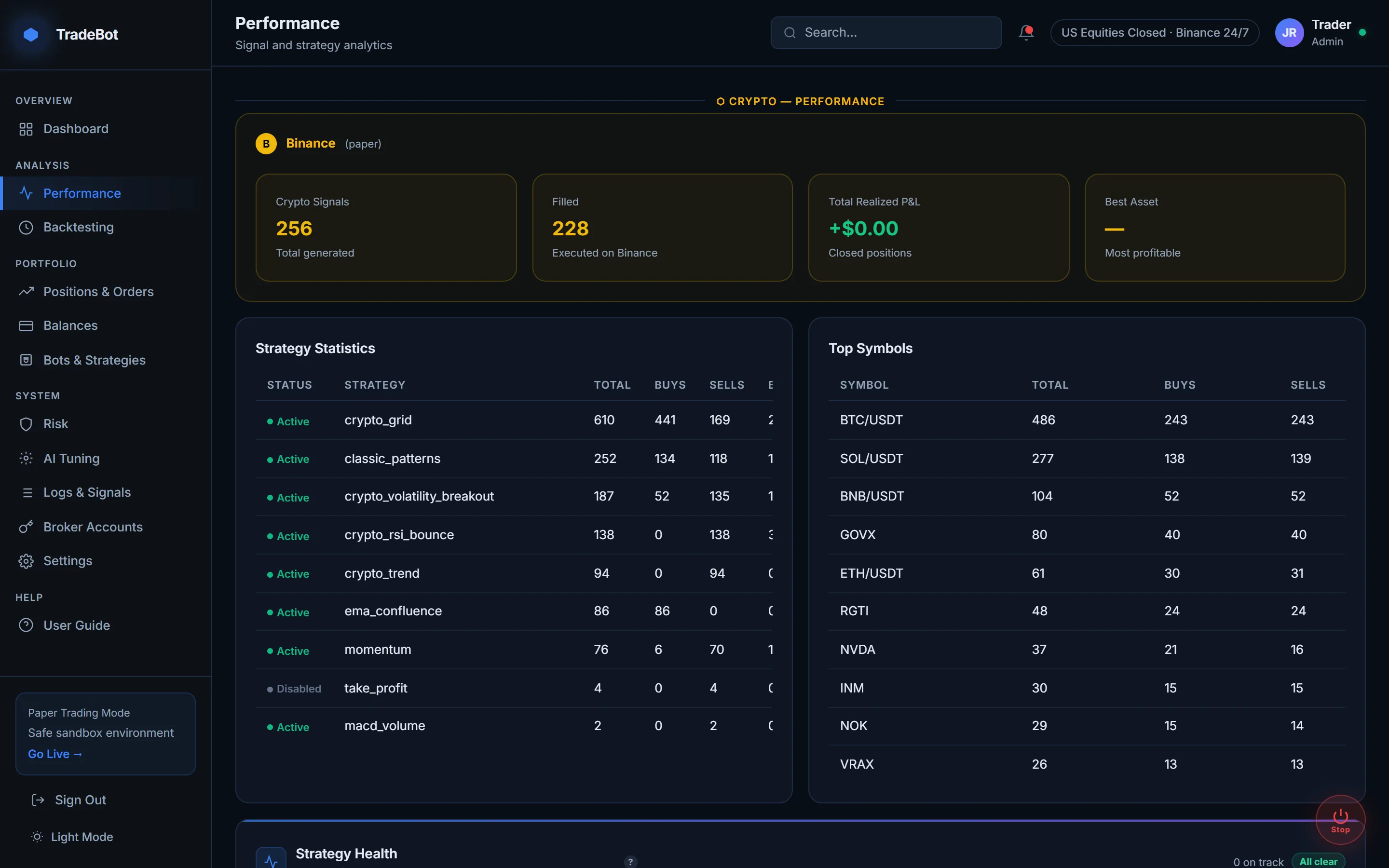
Task: Click the NVDA symbol
Action: click(858, 649)
